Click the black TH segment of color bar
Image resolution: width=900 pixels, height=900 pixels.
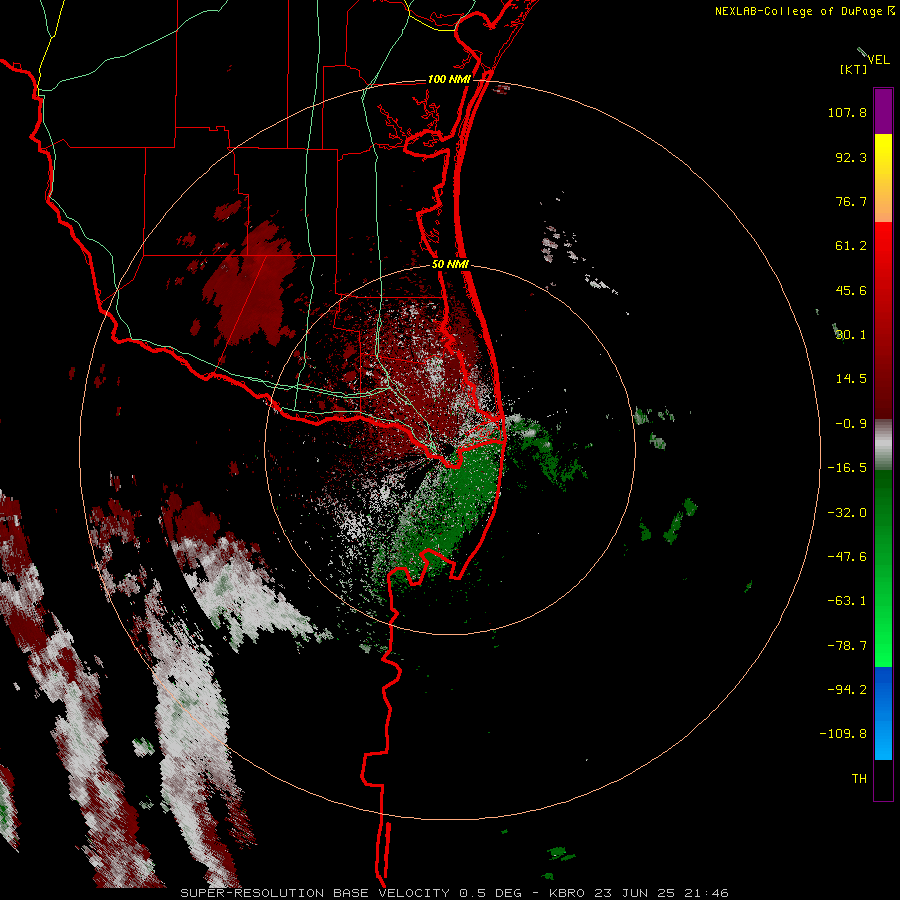[x=883, y=779]
